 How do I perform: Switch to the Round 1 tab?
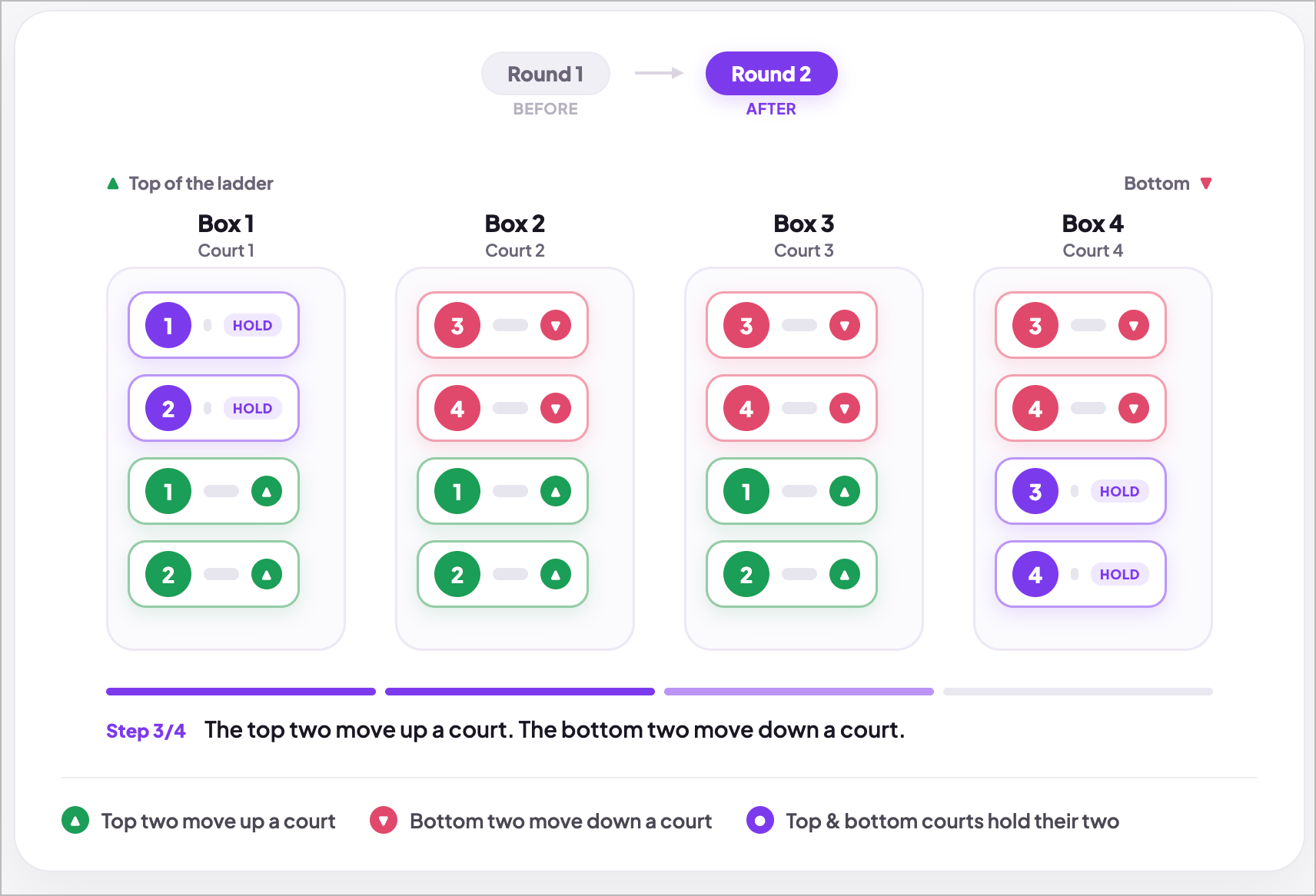click(545, 74)
